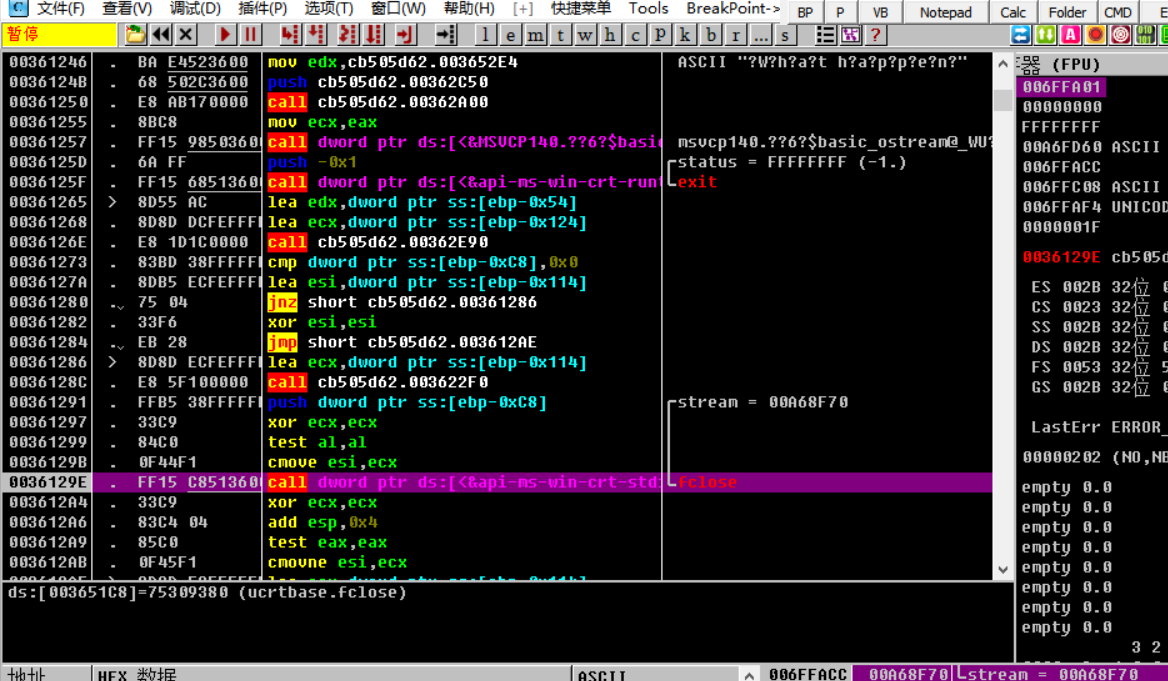Click the Close program X icon
The width and height of the screenshot is (1168, 681).
[x=186, y=35]
